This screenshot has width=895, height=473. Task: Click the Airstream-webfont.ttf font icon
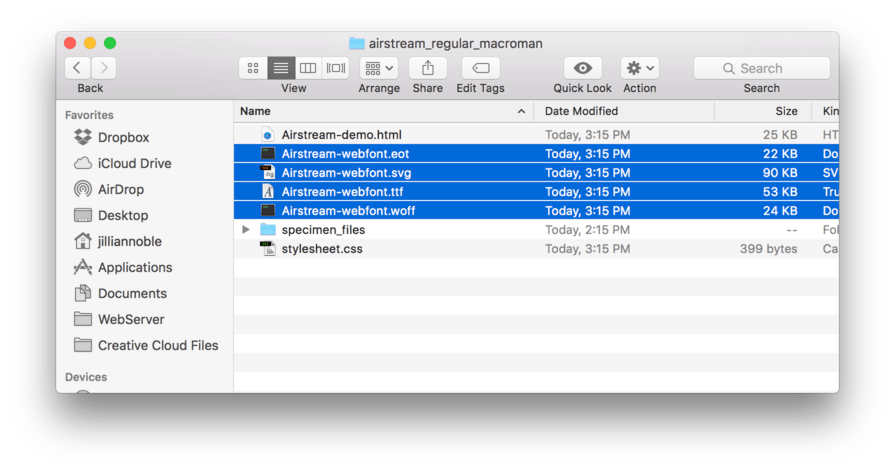pos(267,192)
